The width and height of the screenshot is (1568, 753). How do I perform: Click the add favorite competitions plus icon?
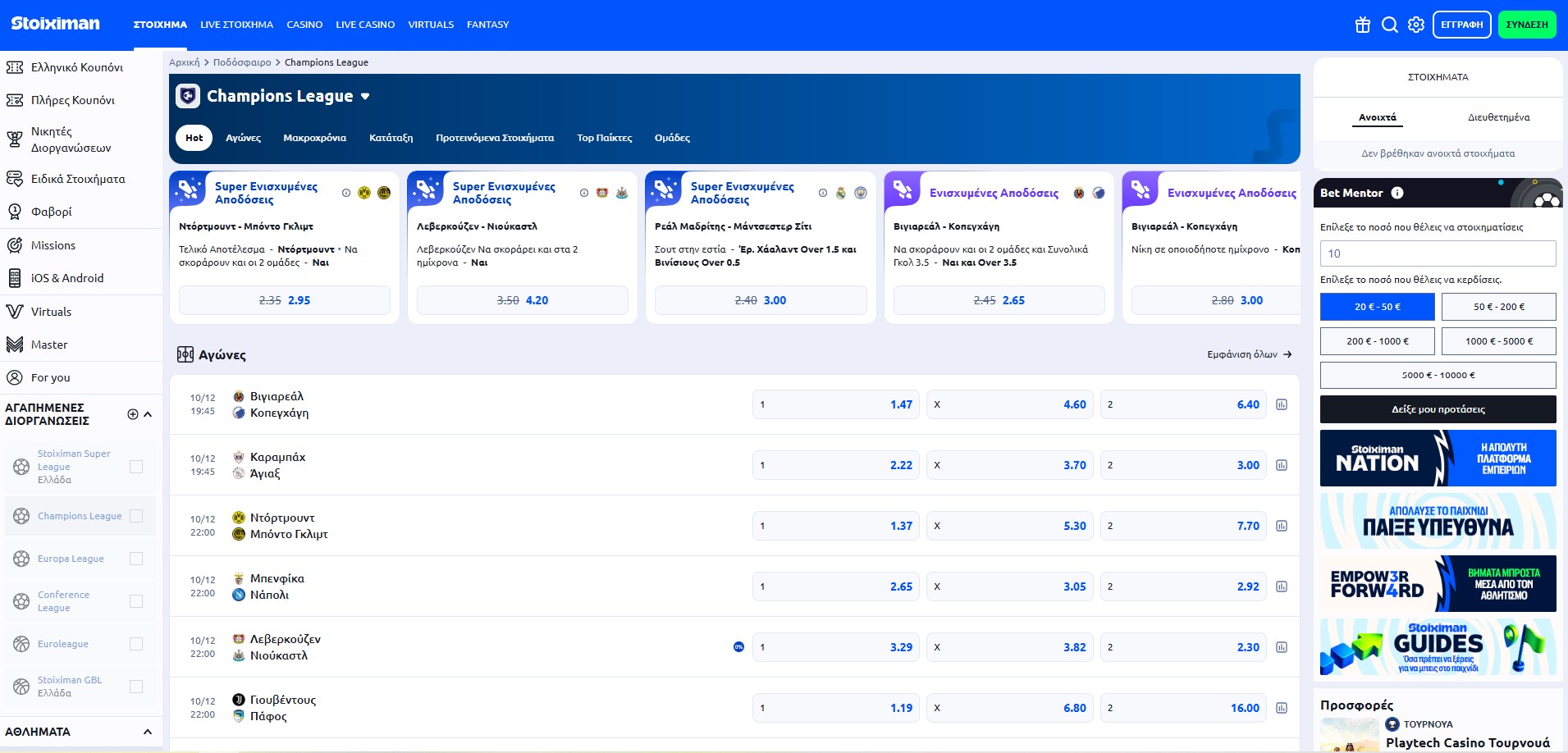click(x=133, y=414)
